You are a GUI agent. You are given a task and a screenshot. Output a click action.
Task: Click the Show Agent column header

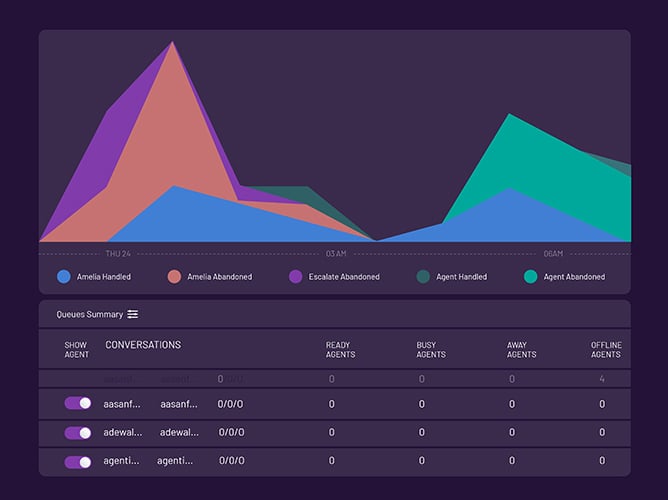tap(76, 350)
